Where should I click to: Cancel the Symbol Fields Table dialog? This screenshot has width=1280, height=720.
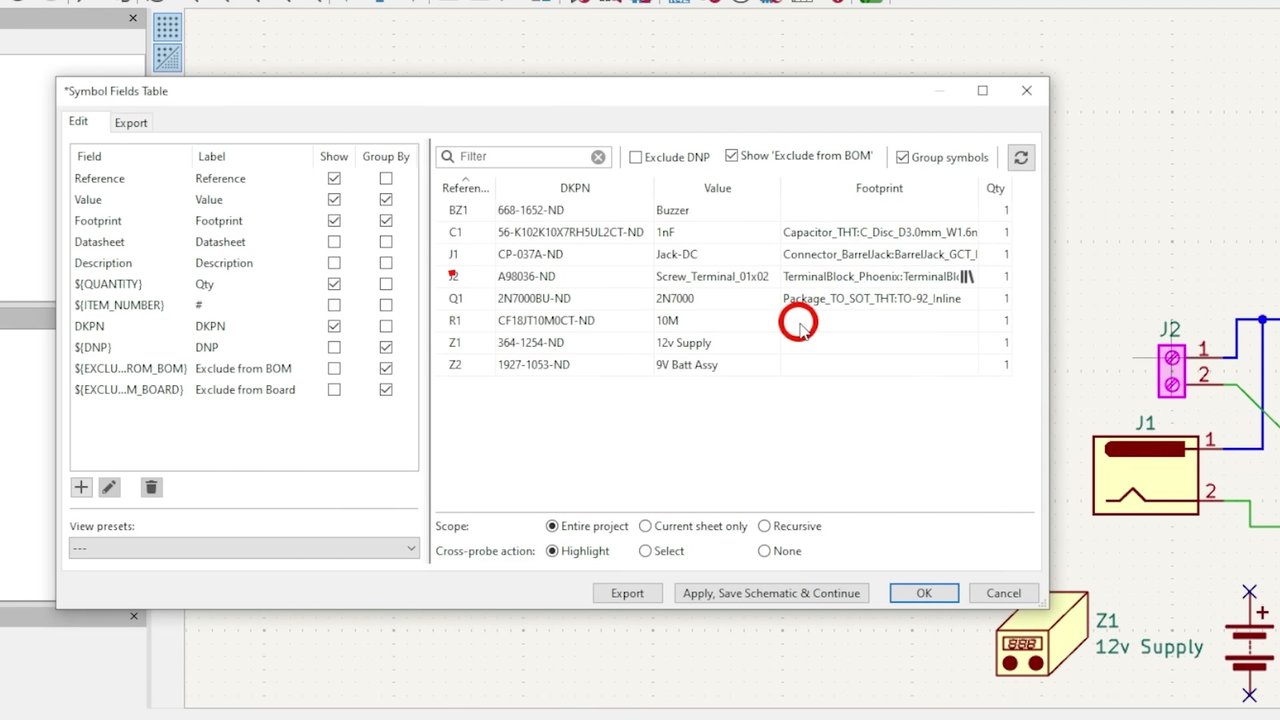tap(1003, 593)
